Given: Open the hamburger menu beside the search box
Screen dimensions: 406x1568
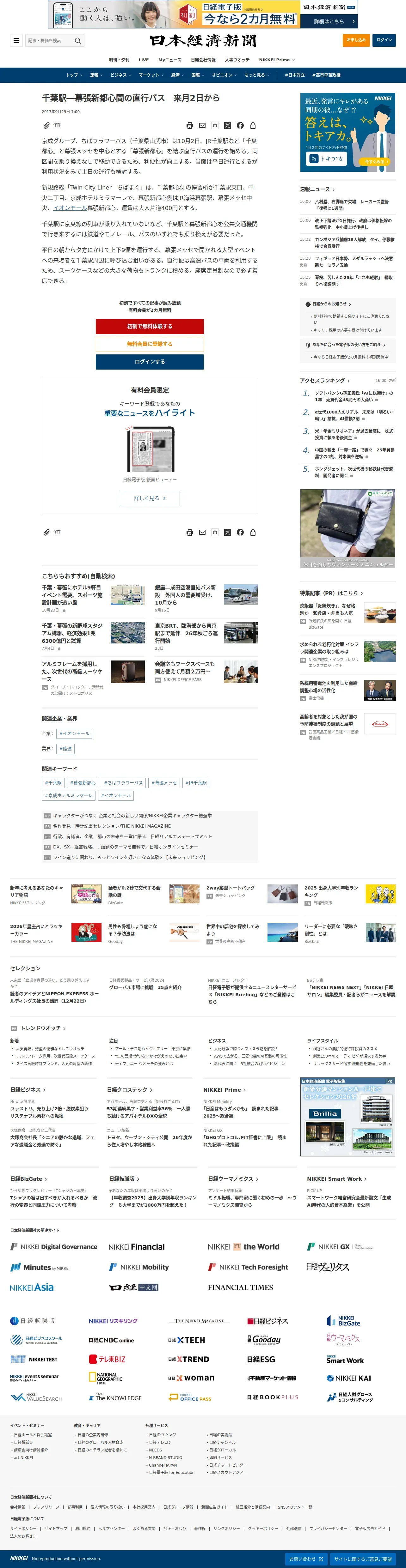Looking at the screenshot, I should point(16,41).
